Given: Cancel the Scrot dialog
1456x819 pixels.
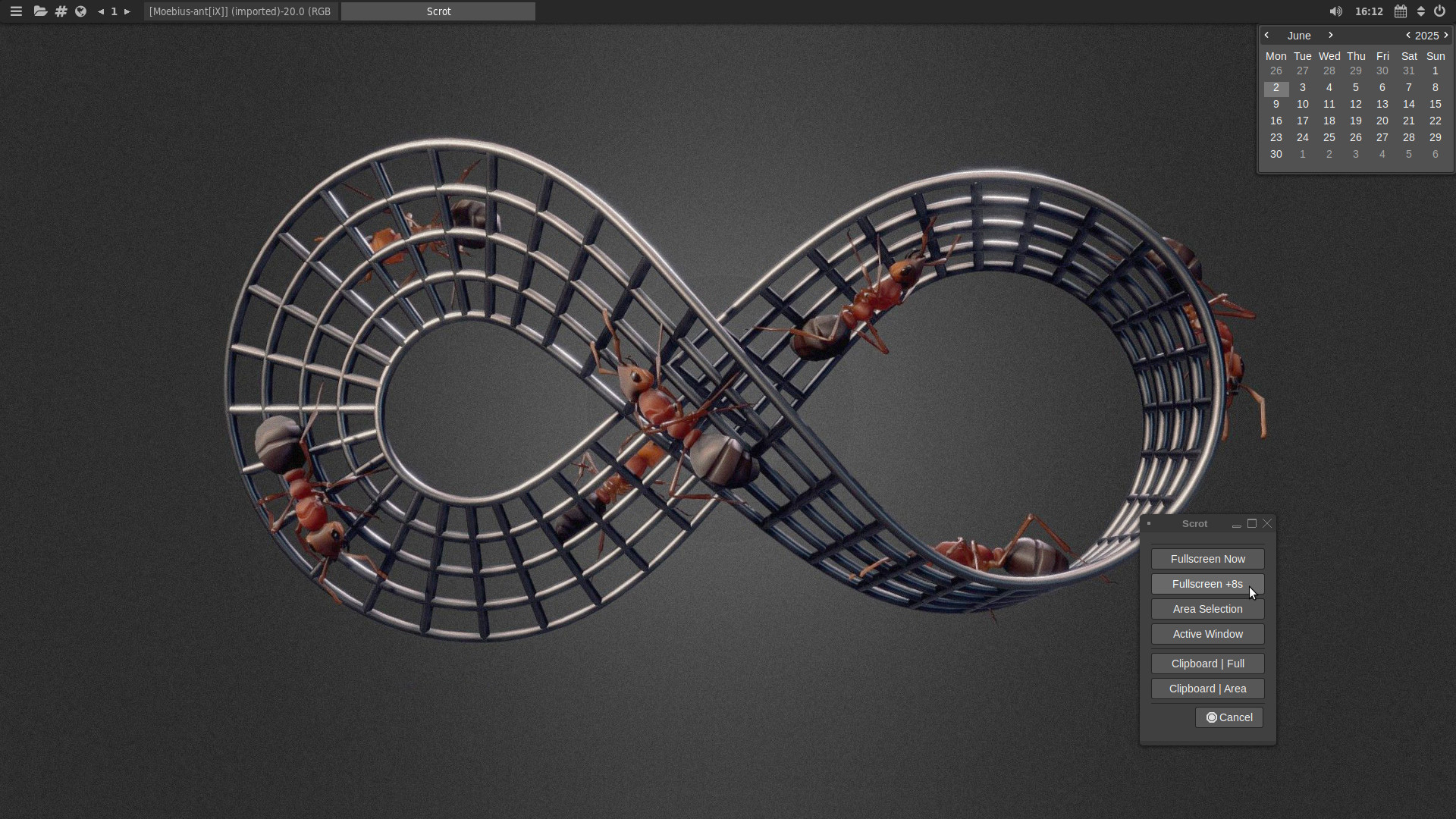Looking at the screenshot, I should pos(1229,717).
